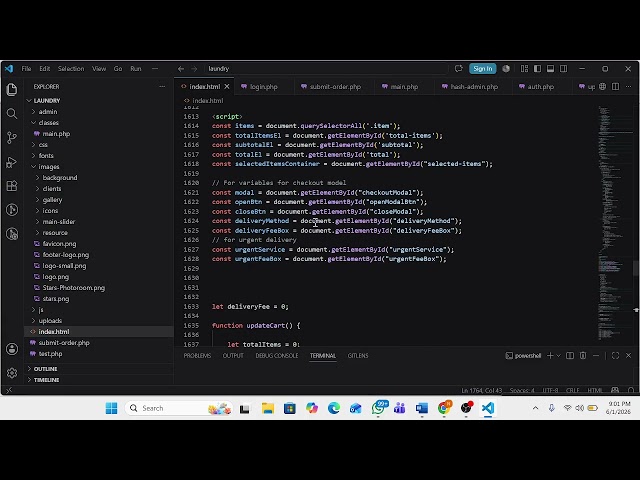This screenshot has height=480, width=640.
Task: Open Google Chrome from taskbar
Action: (444, 408)
